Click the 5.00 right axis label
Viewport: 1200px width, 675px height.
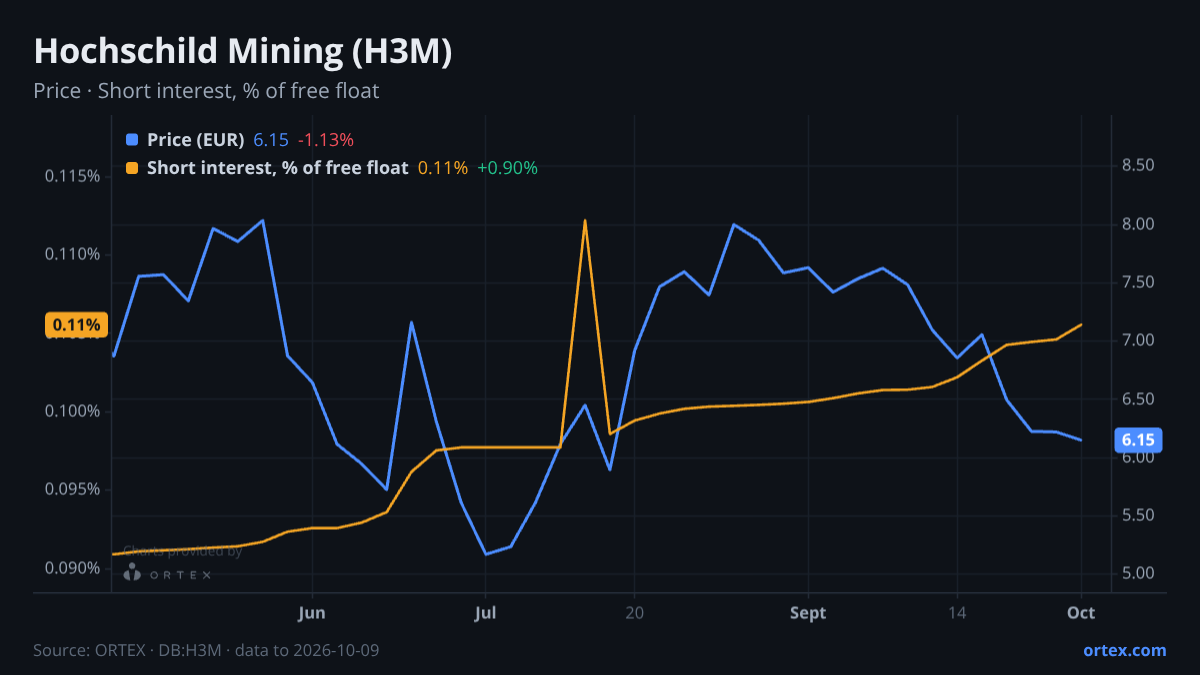(1139, 573)
